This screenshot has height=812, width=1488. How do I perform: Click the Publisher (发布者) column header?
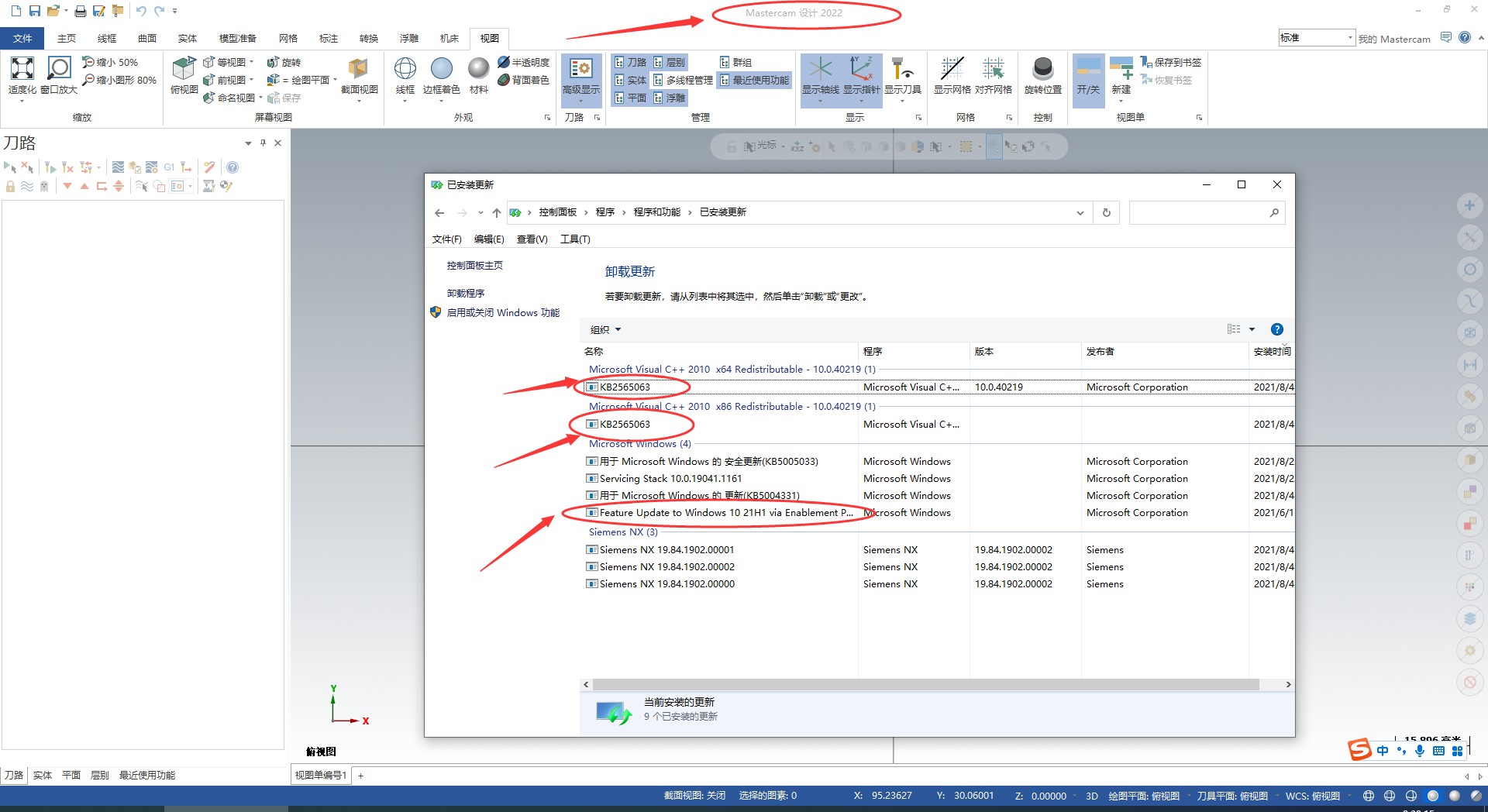click(1164, 351)
